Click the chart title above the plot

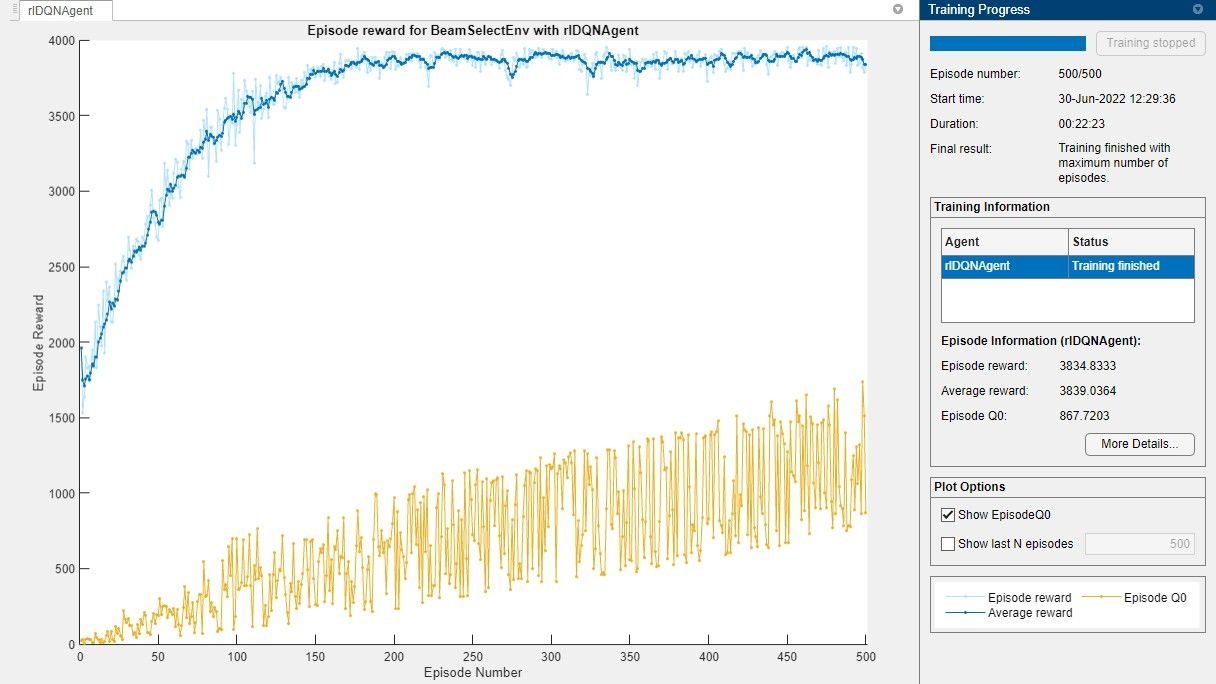[x=472, y=30]
